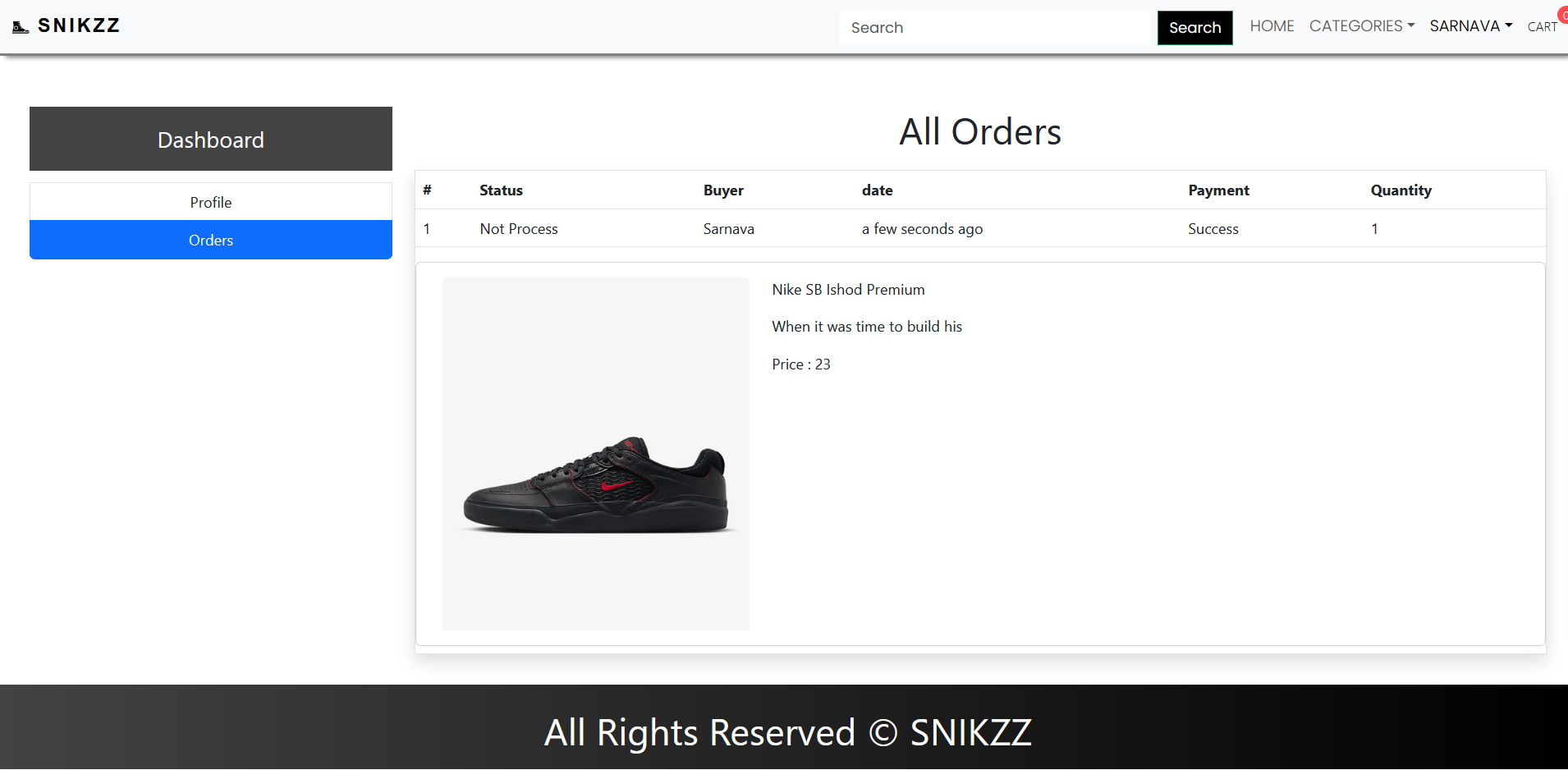Open the CART page
Image resolution: width=1568 pixels, height=770 pixels.
tap(1542, 27)
